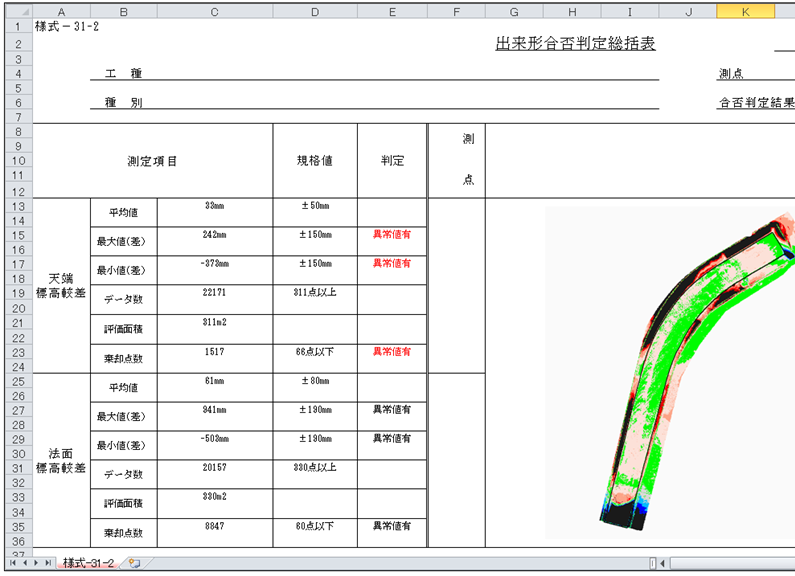Click red 異常値有 in the -373mm row
The image size is (795, 576).
point(392,263)
